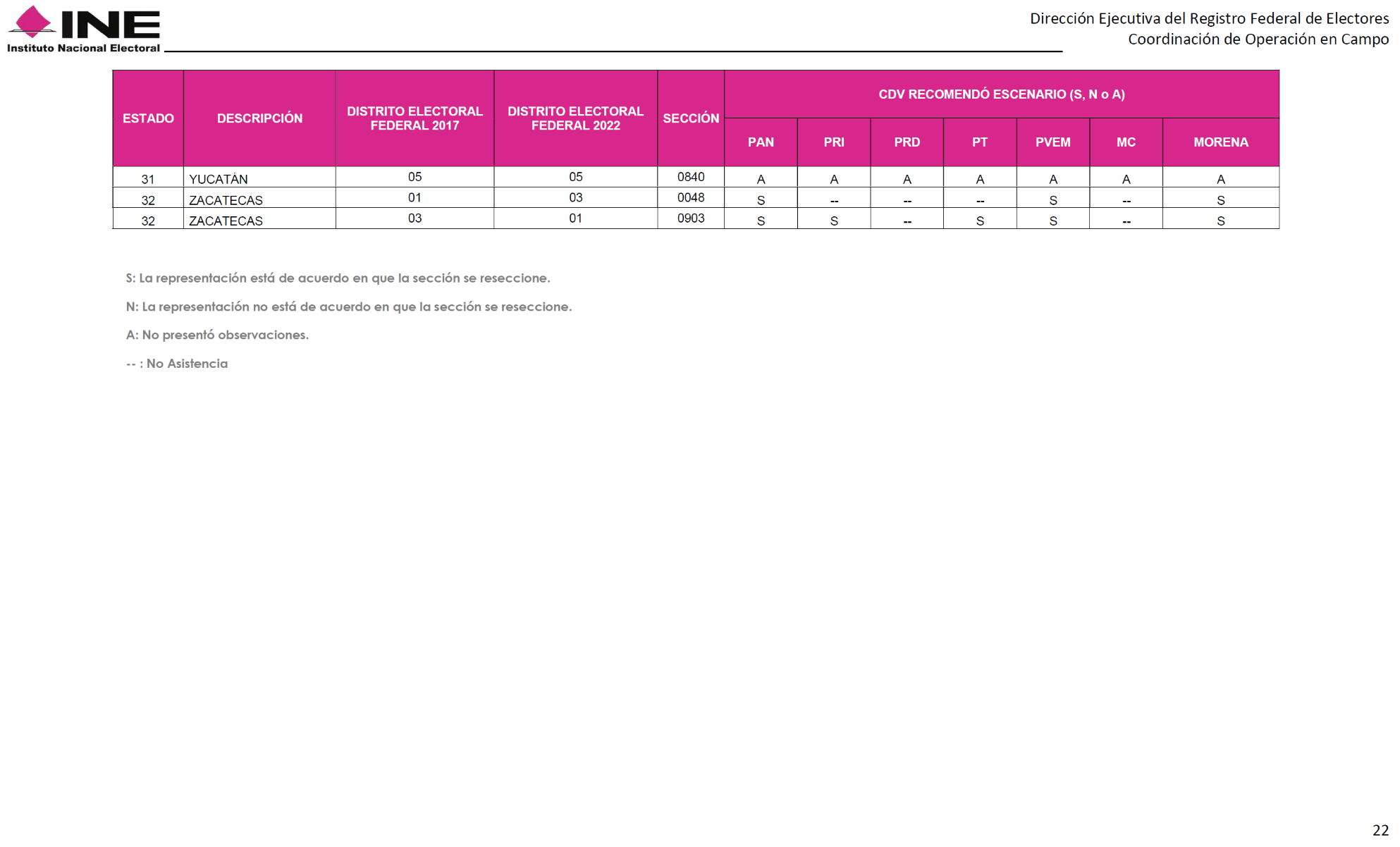Click page number 22
Viewport: 1400px width, 847px height.
(x=1380, y=830)
